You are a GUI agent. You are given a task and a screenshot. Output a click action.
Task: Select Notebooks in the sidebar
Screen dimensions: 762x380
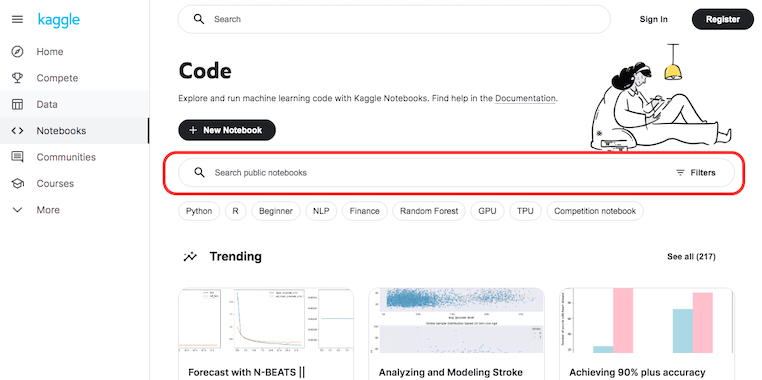click(74, 131)
